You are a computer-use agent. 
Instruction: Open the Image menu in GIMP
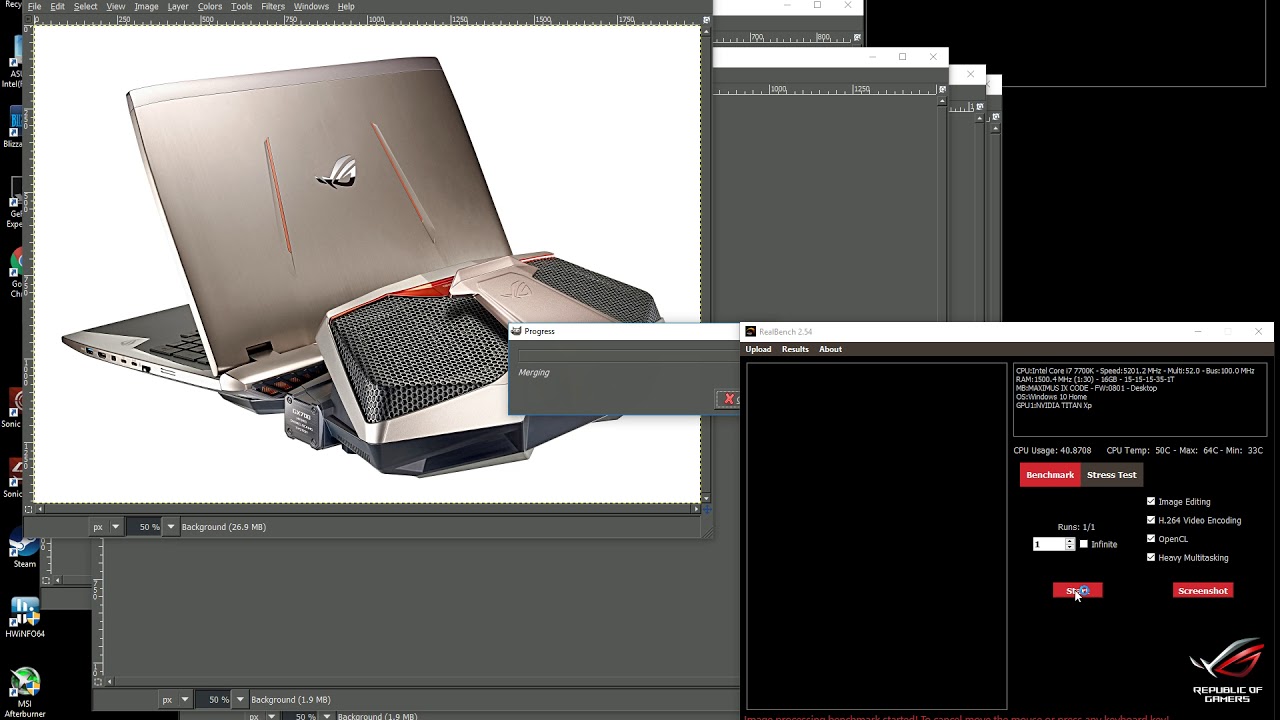146,6
